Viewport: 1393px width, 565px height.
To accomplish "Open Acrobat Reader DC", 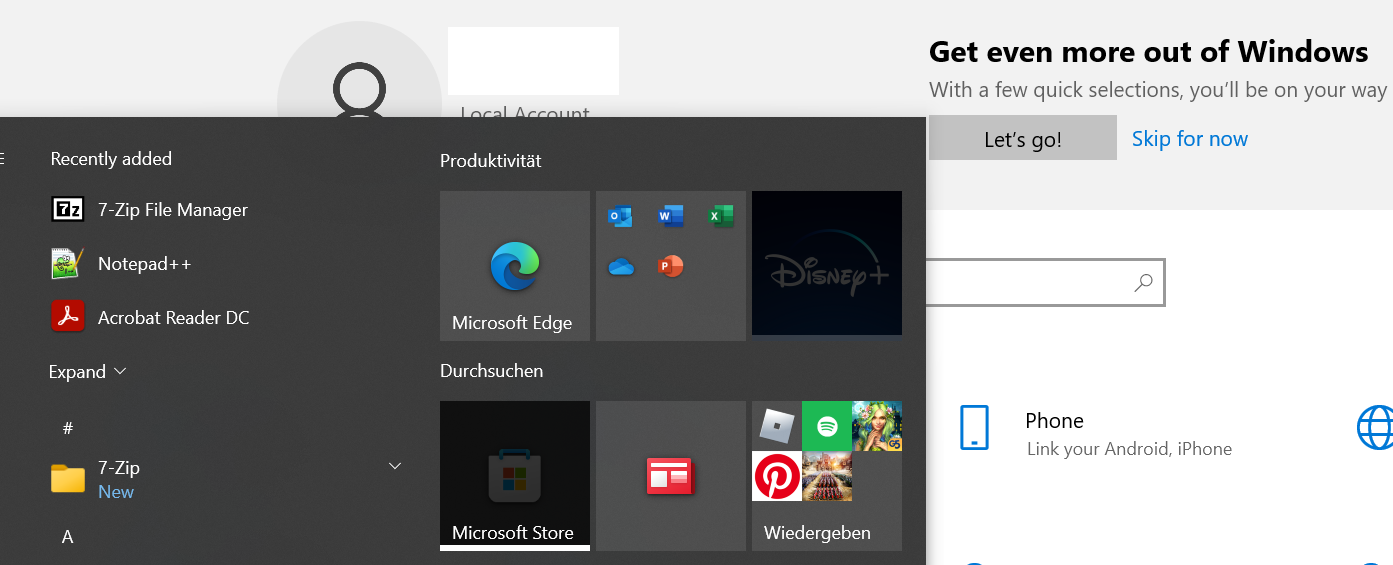I will pyautogui.click(x=150, y=318).
